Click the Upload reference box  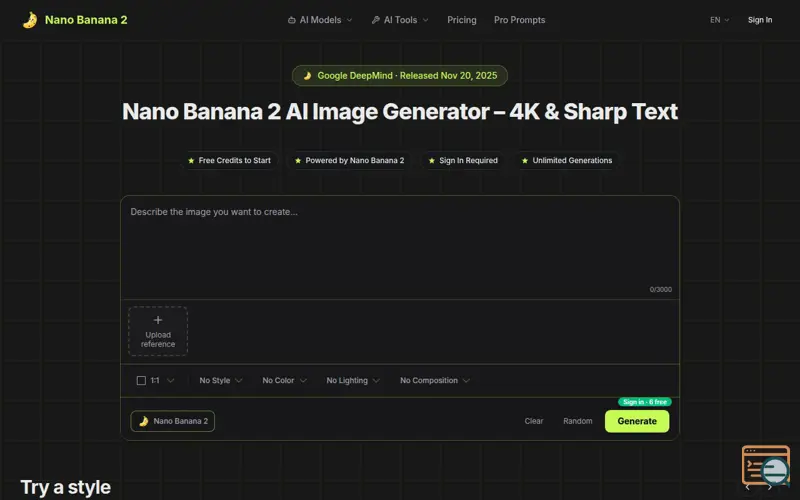158,331
